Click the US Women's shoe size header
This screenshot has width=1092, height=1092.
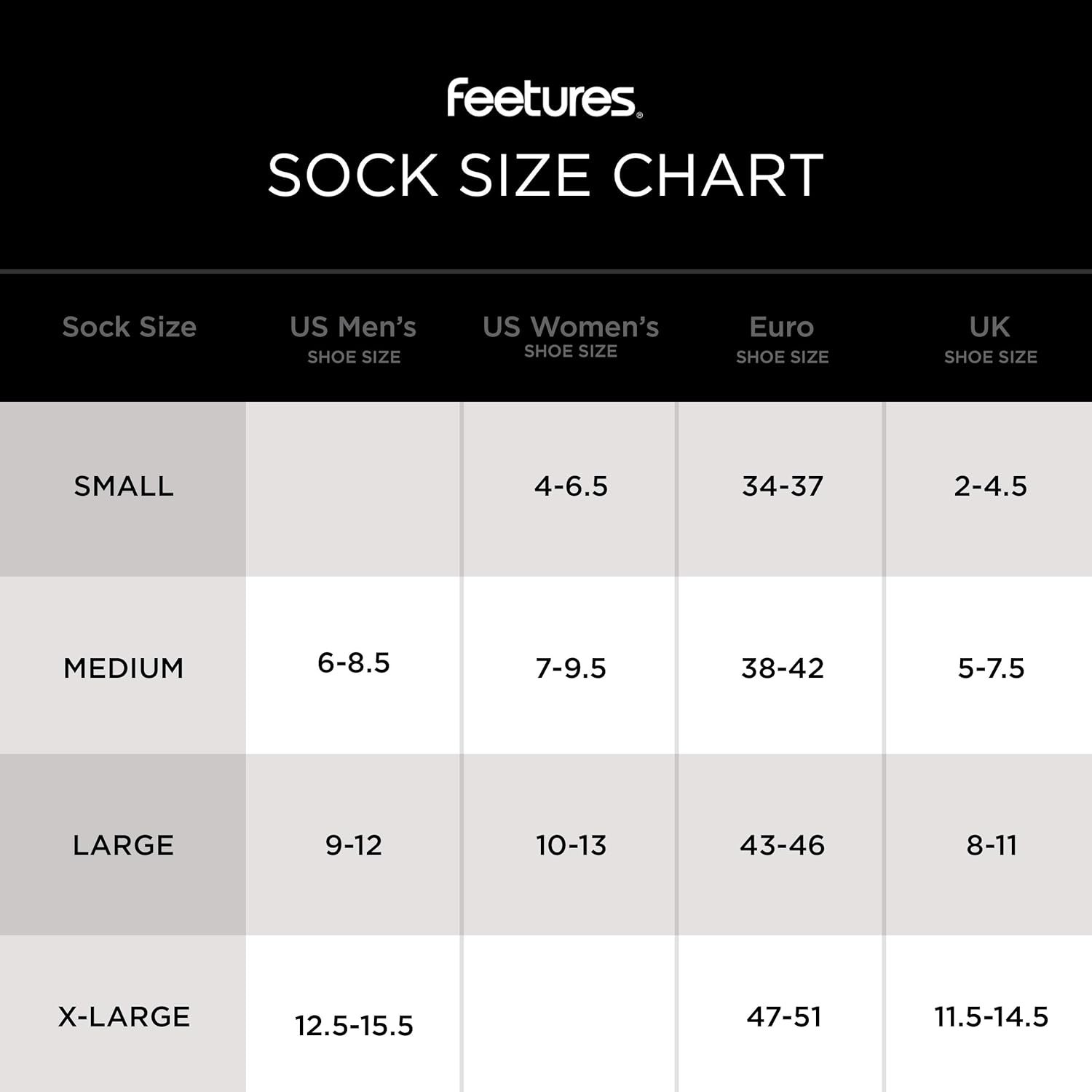570,335
